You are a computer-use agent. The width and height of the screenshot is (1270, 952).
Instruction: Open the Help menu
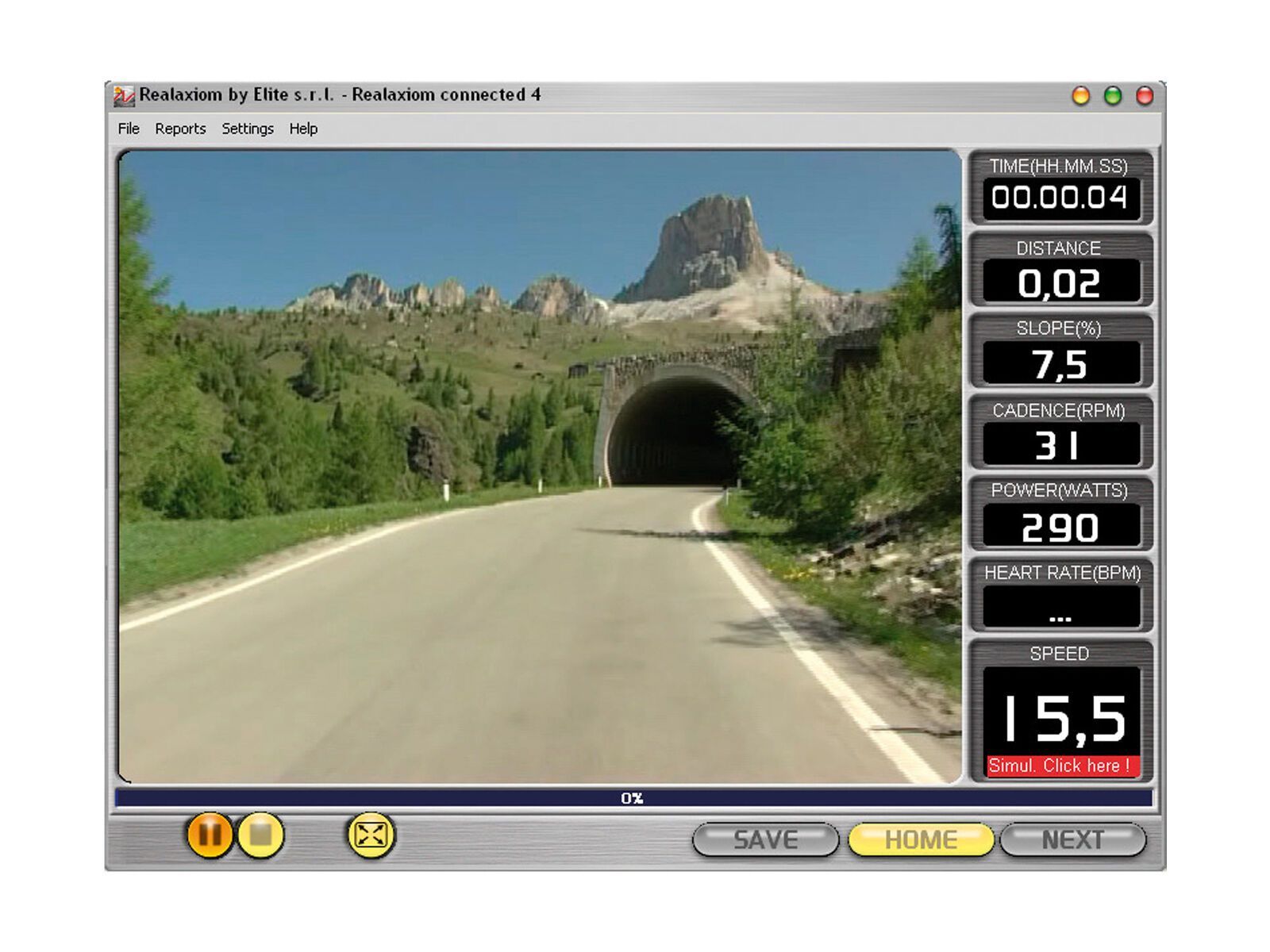pos(304,128)
